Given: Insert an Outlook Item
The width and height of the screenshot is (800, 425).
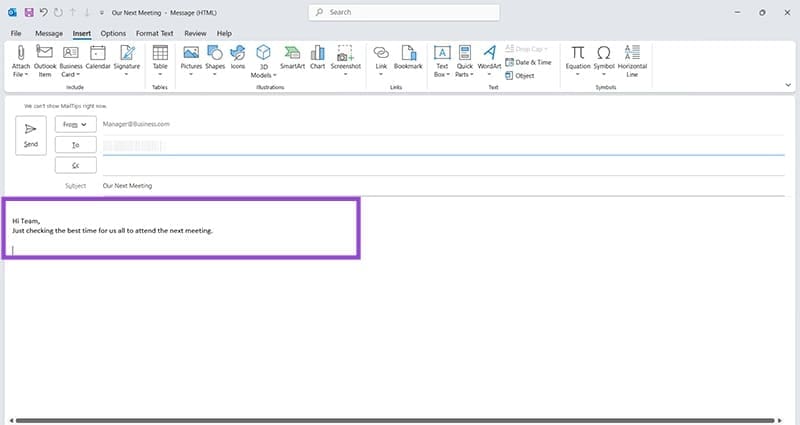Looking at the screenshot, I should (x=45, y=61).
